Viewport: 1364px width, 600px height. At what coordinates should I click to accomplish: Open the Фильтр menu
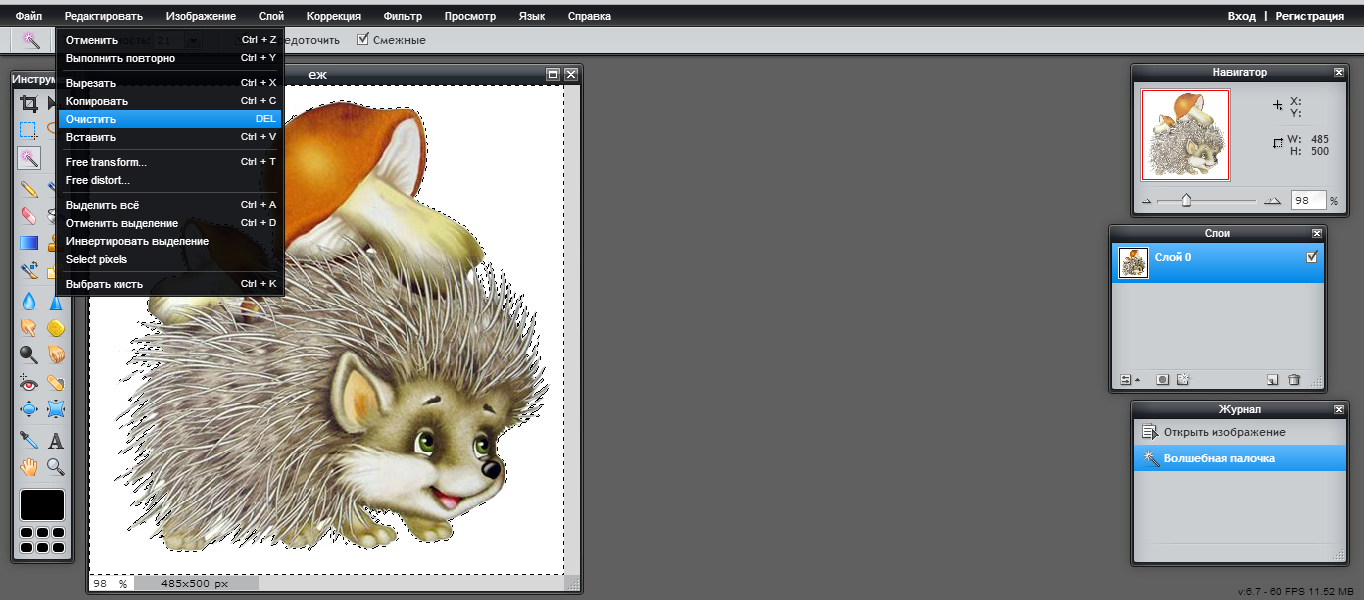[402, 16]
